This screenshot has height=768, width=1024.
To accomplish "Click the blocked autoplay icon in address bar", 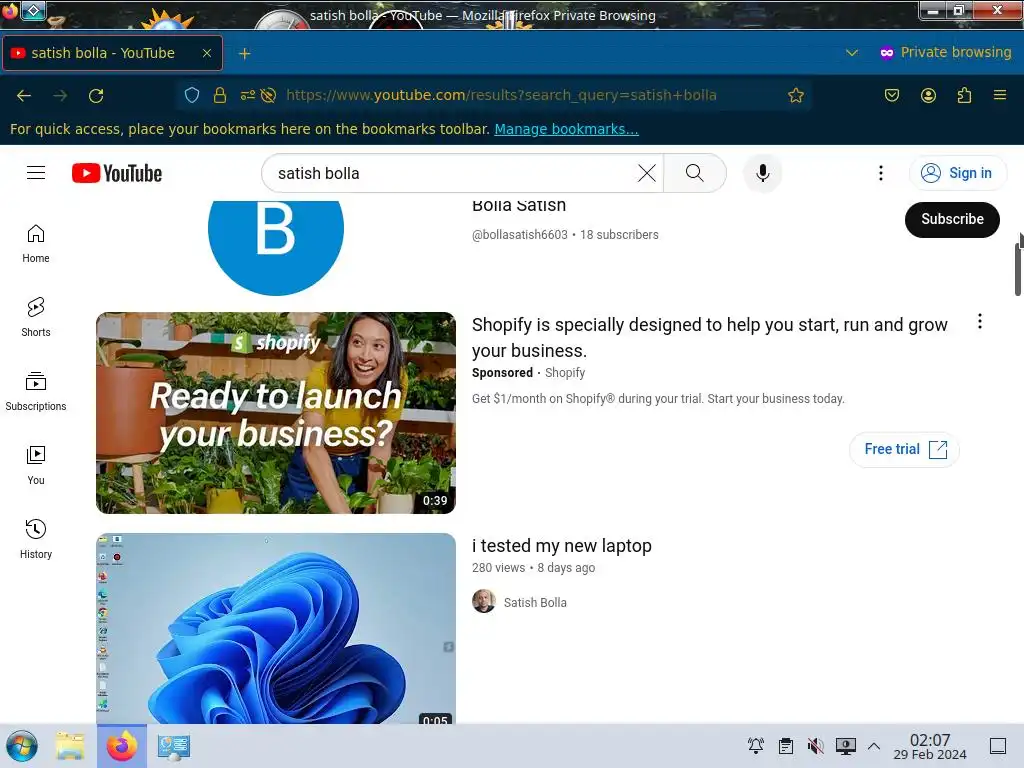I will [x=268, y=95].
